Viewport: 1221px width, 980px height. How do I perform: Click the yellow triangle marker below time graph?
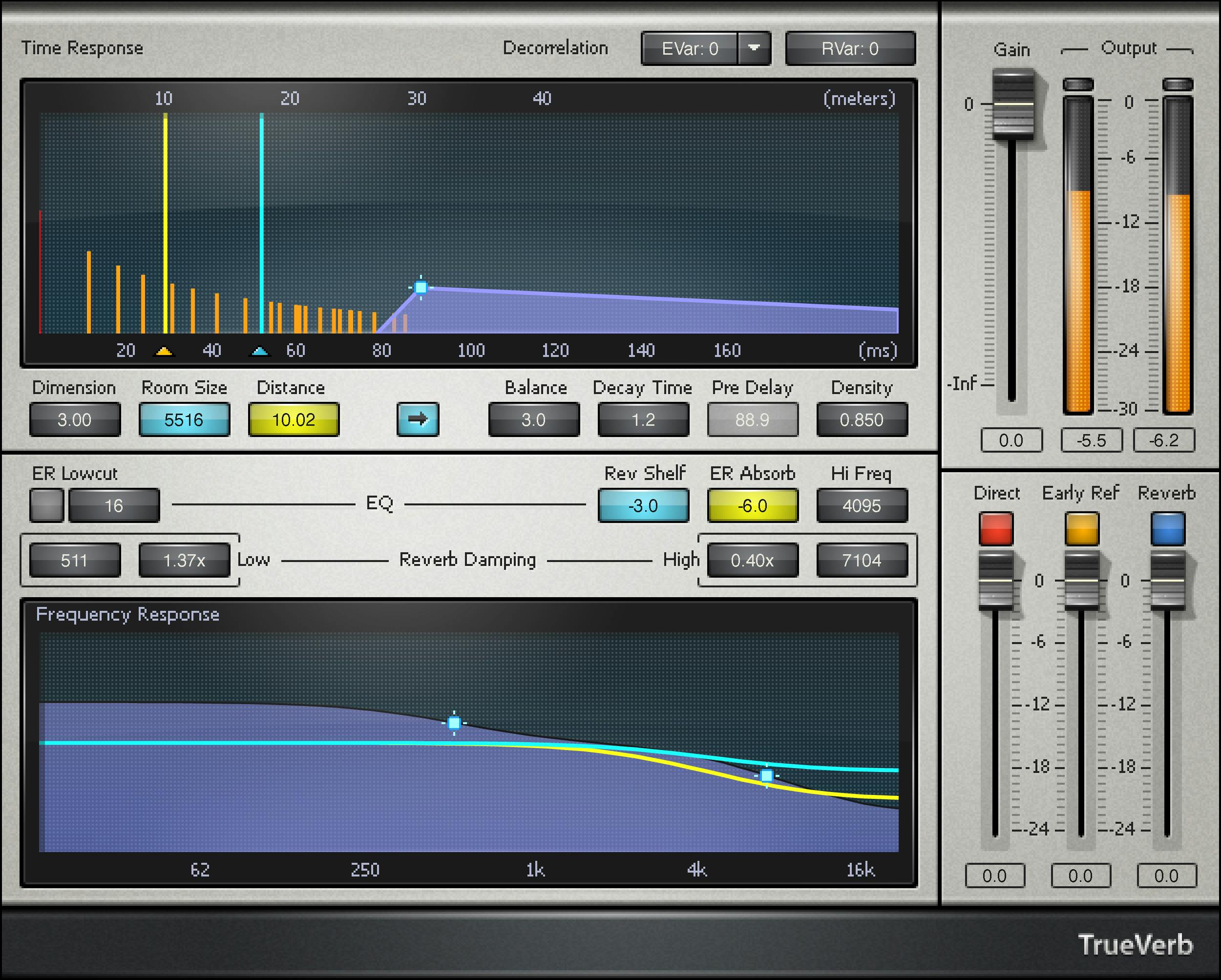click(x=164, y=351)
